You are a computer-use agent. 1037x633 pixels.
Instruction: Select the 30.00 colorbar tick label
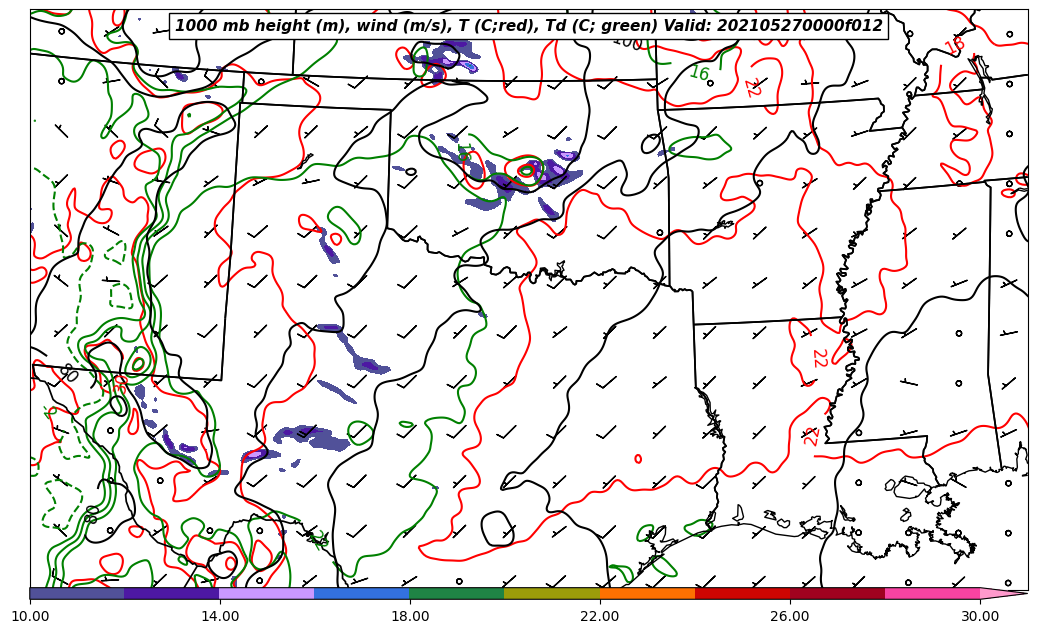[x=980, y=616]
